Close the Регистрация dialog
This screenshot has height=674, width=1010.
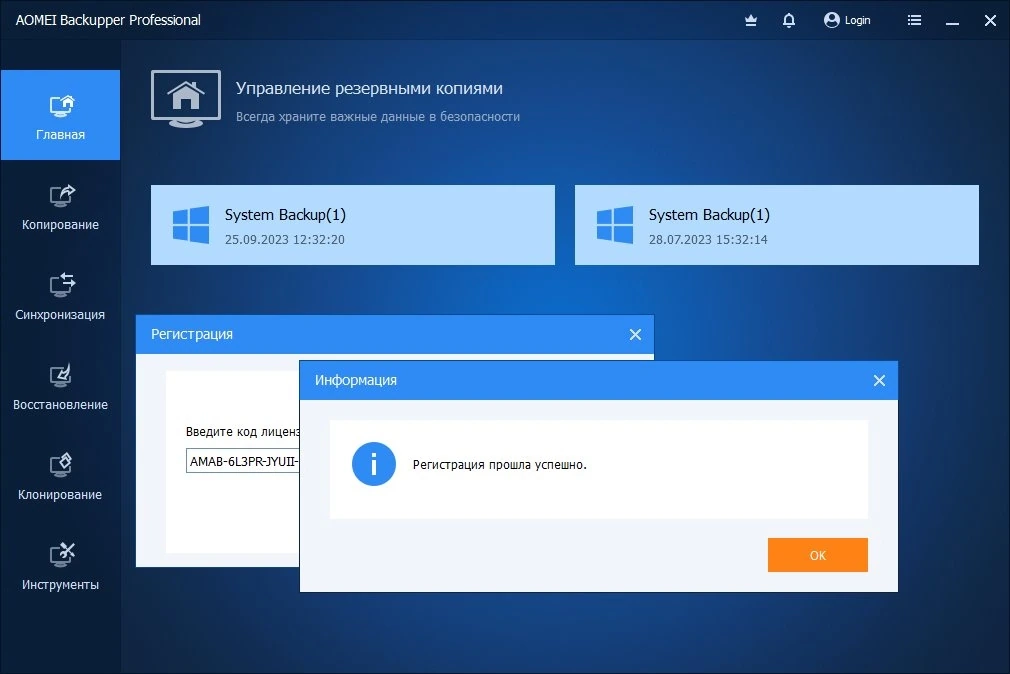635,334
